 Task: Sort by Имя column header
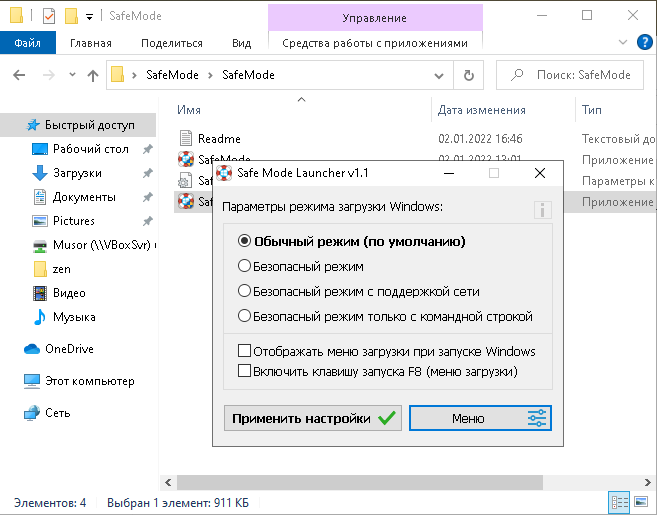click(x=189, y=110)
